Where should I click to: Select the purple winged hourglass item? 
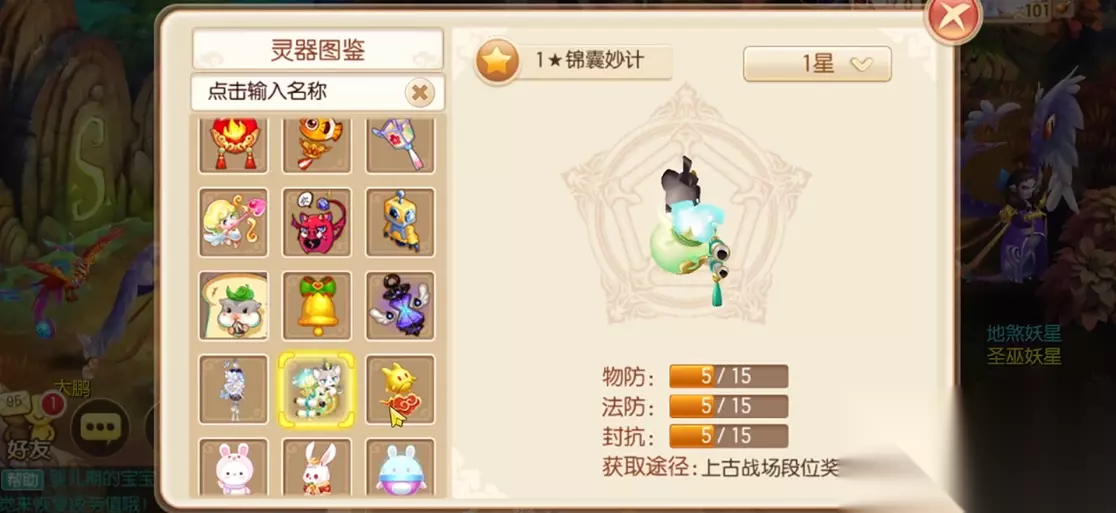(401, 306)
